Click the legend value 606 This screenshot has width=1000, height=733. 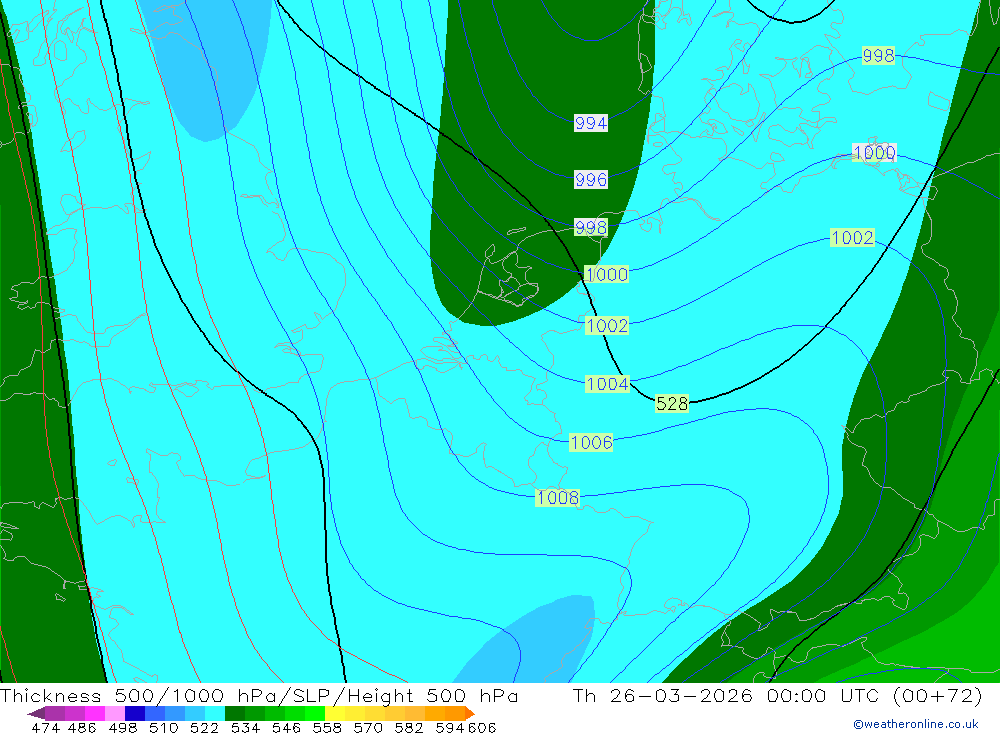[482, 727]
